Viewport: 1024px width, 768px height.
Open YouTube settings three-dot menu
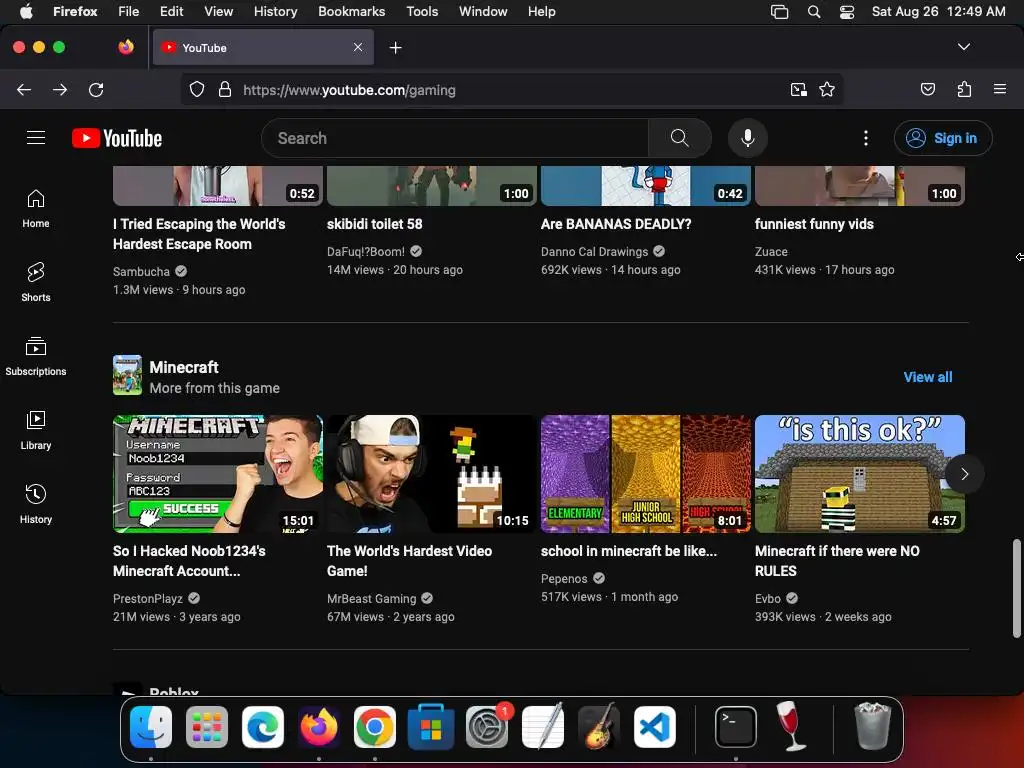(x=866, y=138)
